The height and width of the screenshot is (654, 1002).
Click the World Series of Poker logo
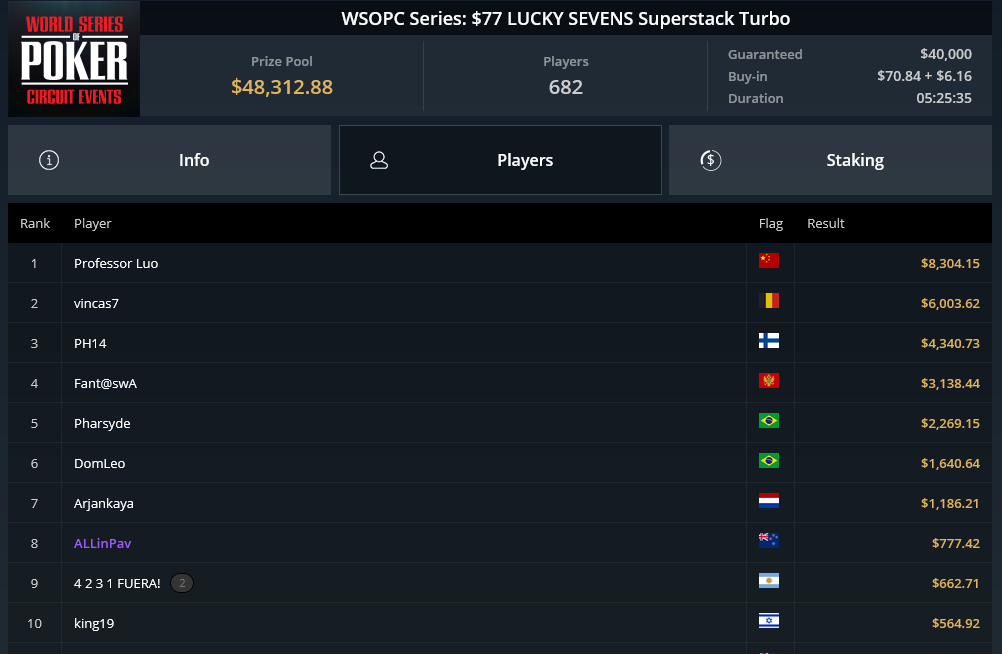[74, 59]
